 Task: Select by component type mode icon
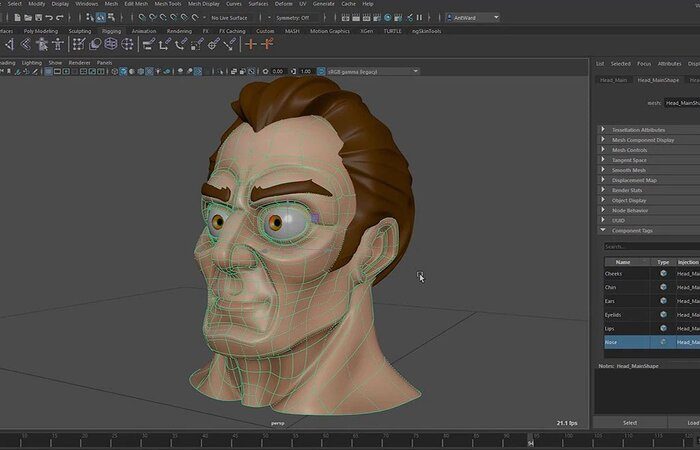111,17
